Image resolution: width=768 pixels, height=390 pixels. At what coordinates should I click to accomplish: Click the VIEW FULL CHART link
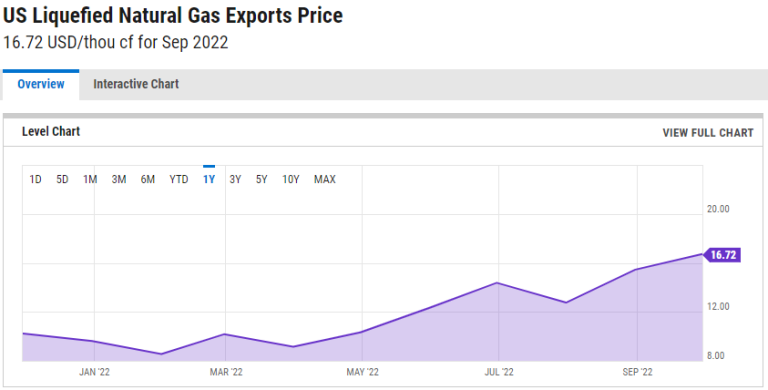[x=708, y=133]
